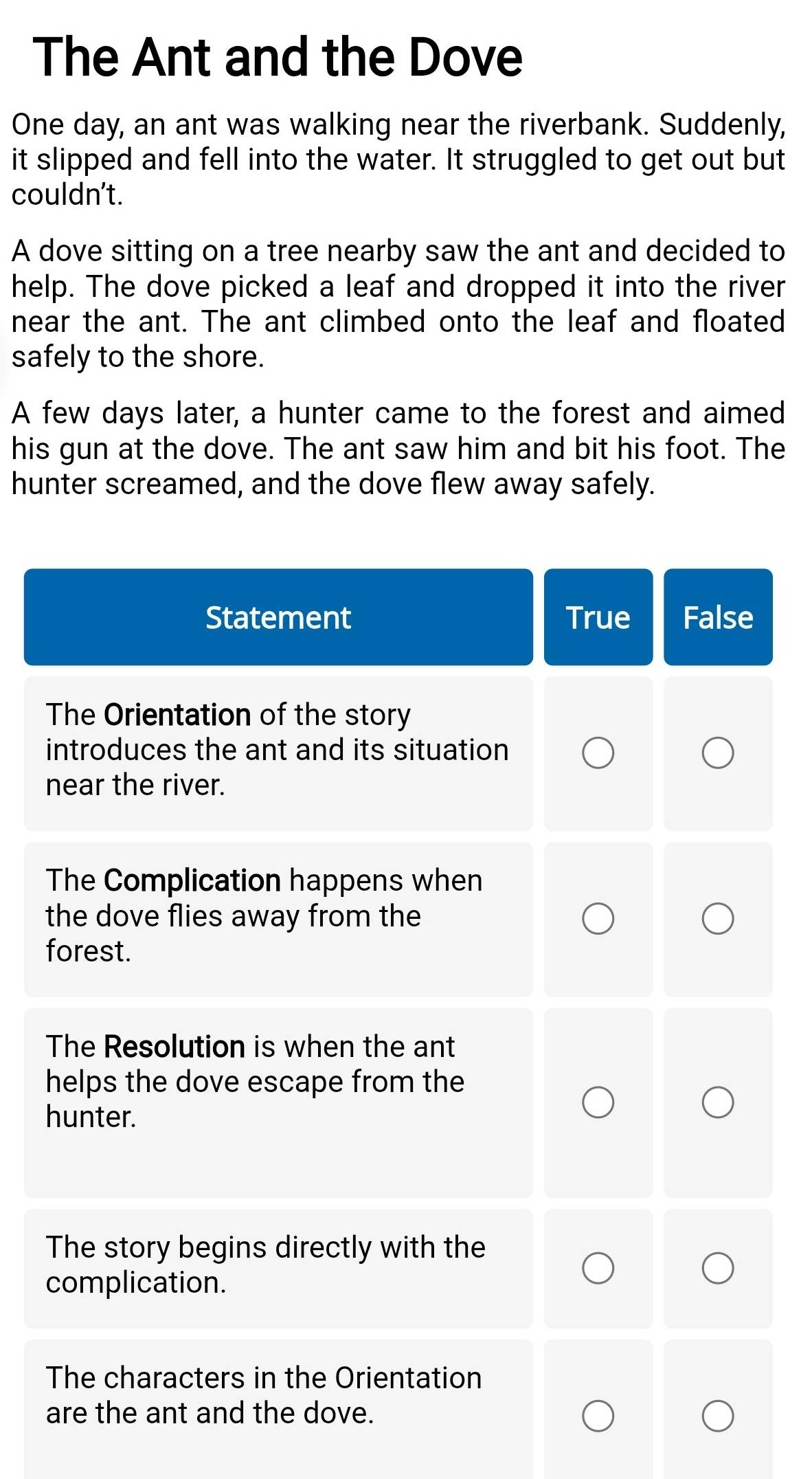
Task: Tap the Orientation statement text cell
Action: [278, 753]
